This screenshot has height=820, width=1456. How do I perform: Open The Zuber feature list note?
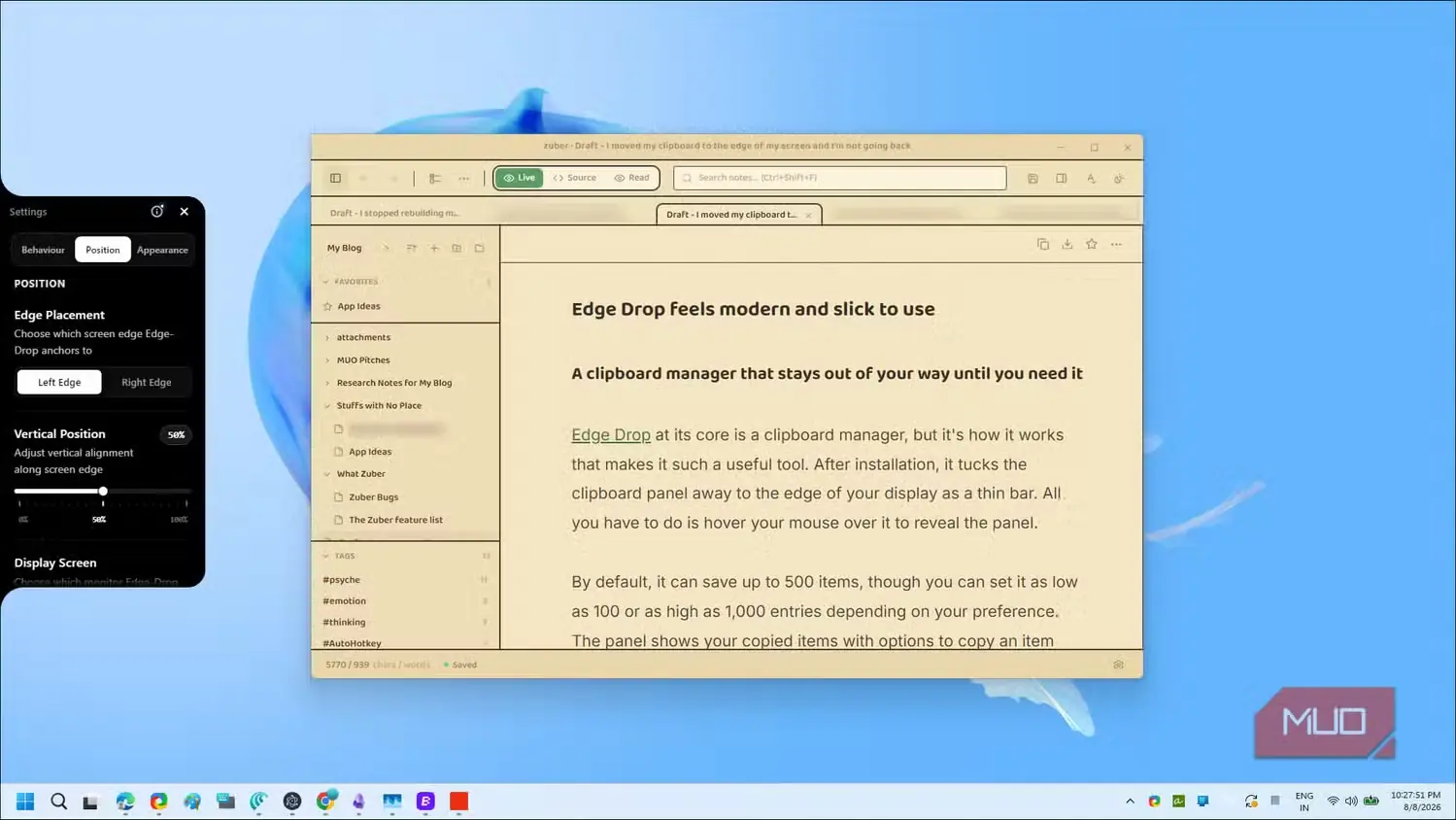tap(395, 520)
